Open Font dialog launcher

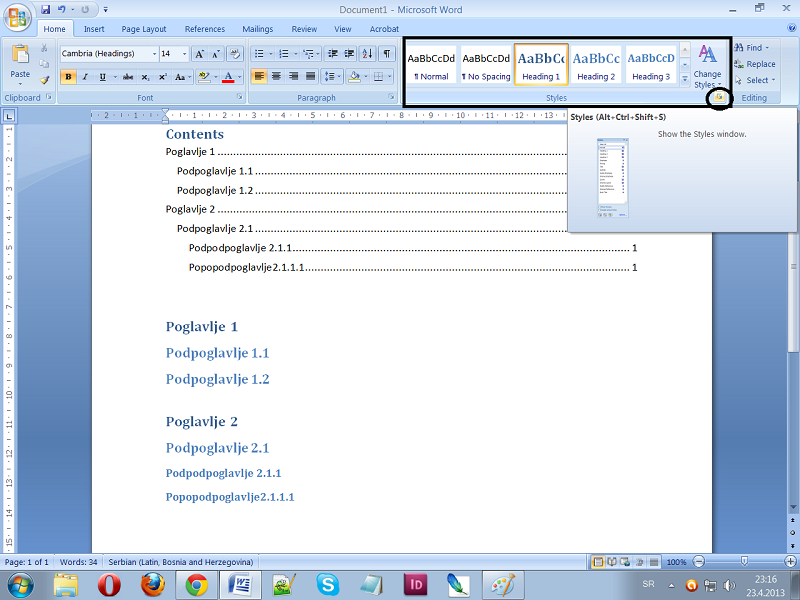pyautogui.click(x=239, y=97)
